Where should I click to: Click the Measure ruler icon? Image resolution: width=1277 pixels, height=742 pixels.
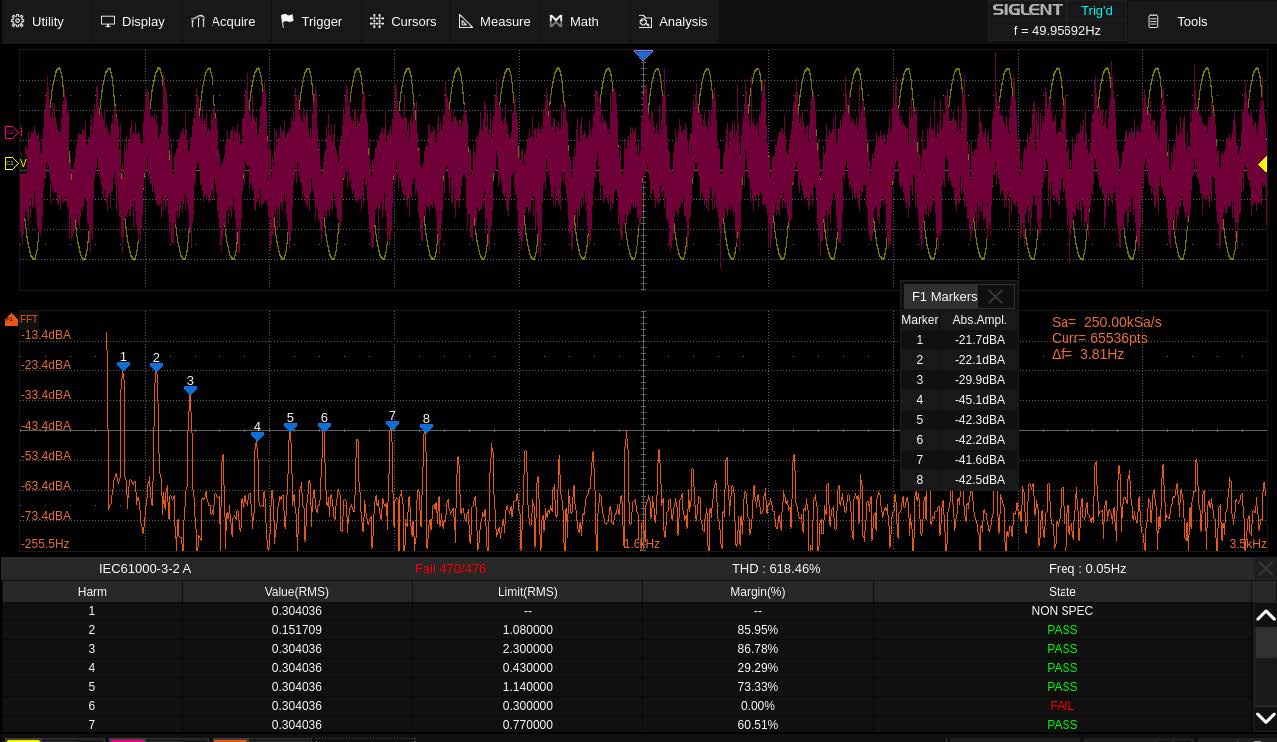tap(466, 21)
